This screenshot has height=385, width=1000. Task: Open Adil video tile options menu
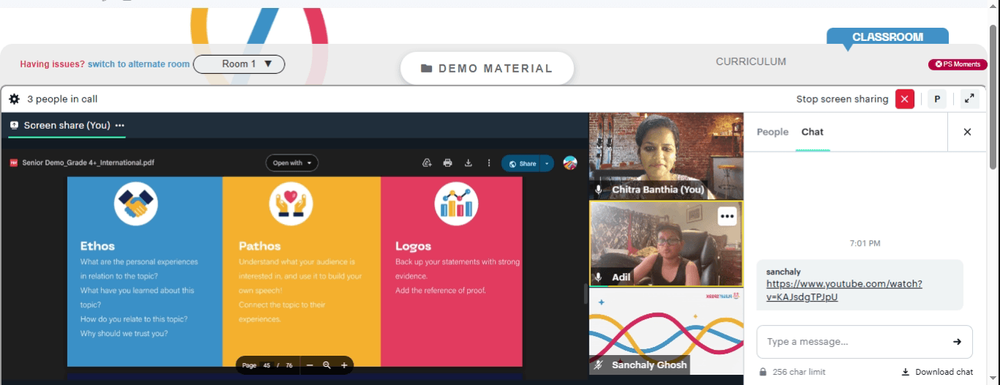click(727, 217)
